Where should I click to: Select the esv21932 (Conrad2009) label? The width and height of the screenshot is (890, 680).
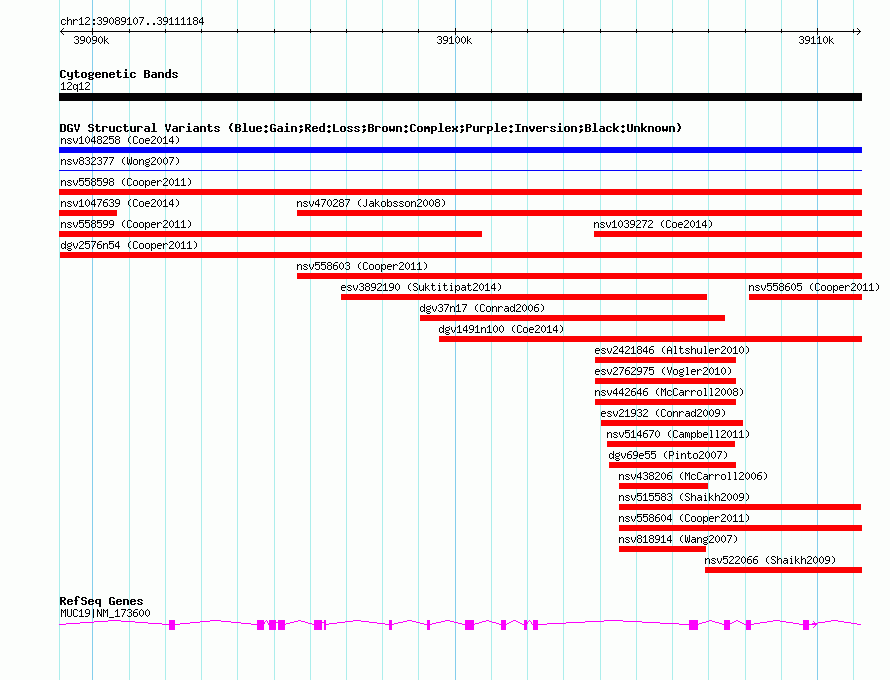[x=663, y=413]
